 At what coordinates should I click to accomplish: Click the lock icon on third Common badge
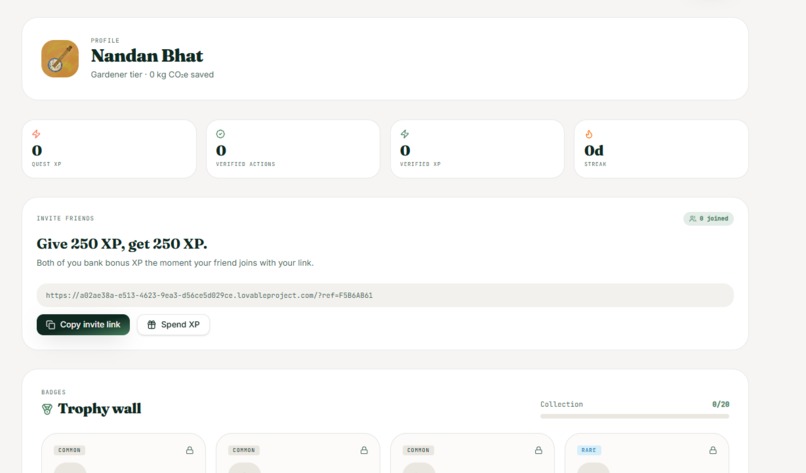pyautogui.click(x=539, y=450)
